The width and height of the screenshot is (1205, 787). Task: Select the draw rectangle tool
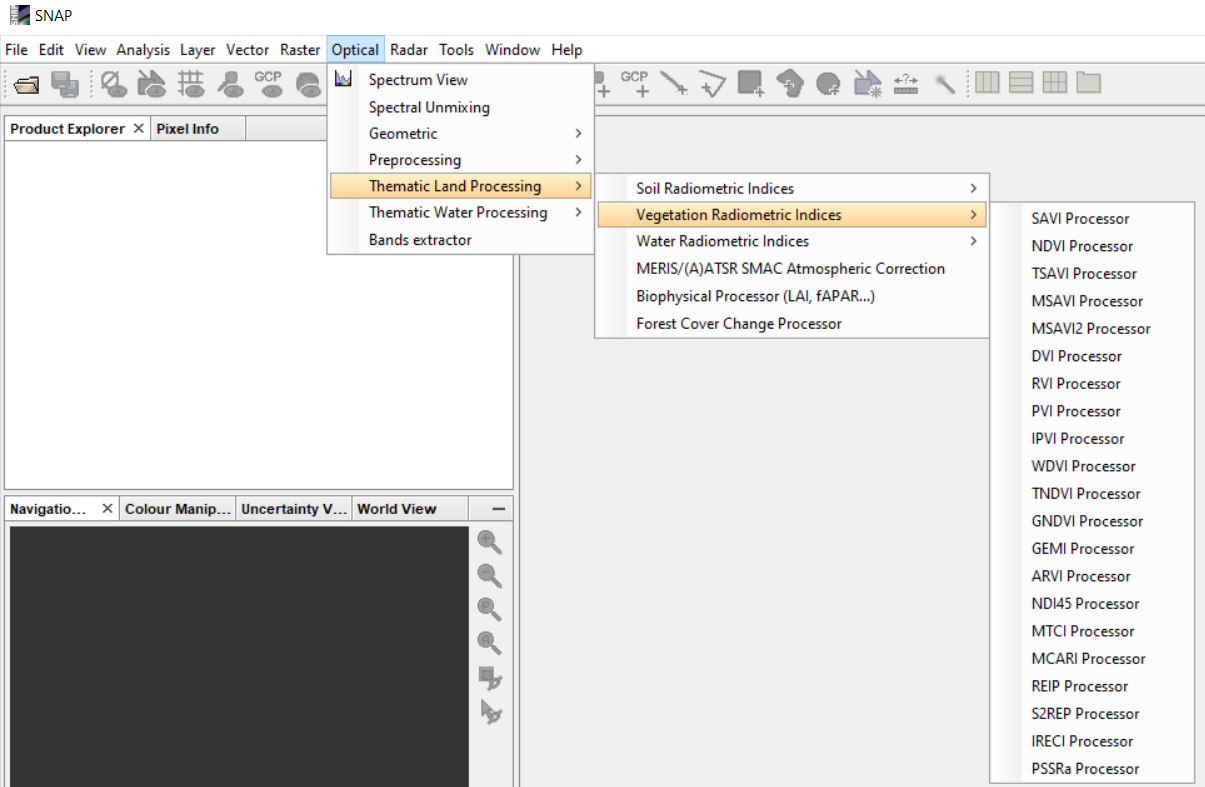click(750, 84)
